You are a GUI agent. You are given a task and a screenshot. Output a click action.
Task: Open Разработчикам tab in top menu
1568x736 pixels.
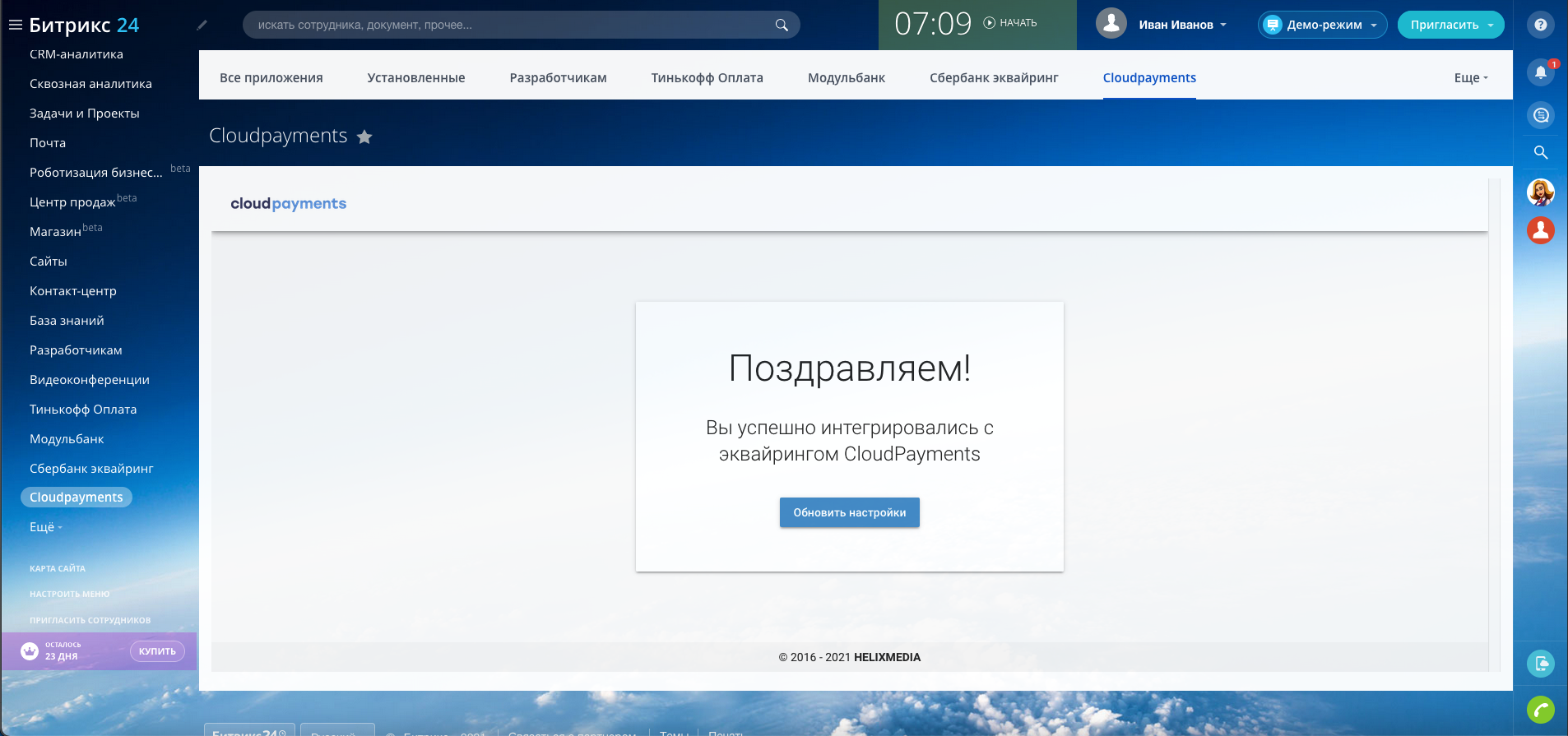click(x=558, y=77)
